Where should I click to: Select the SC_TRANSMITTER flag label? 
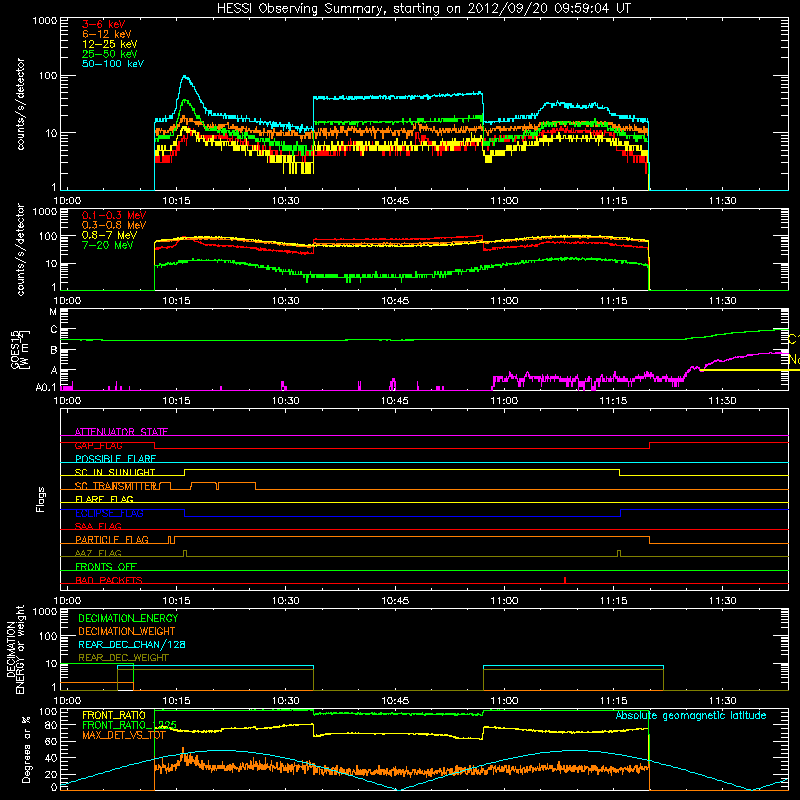pos(116,486)
